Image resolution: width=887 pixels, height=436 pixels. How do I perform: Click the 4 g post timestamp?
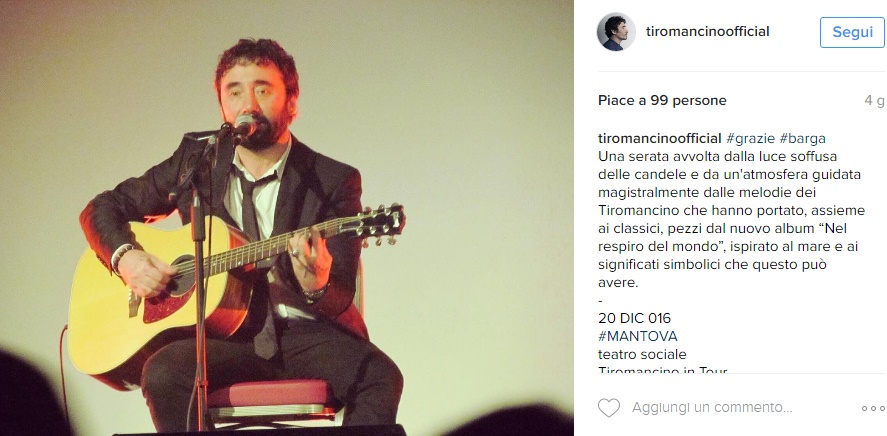873,101
